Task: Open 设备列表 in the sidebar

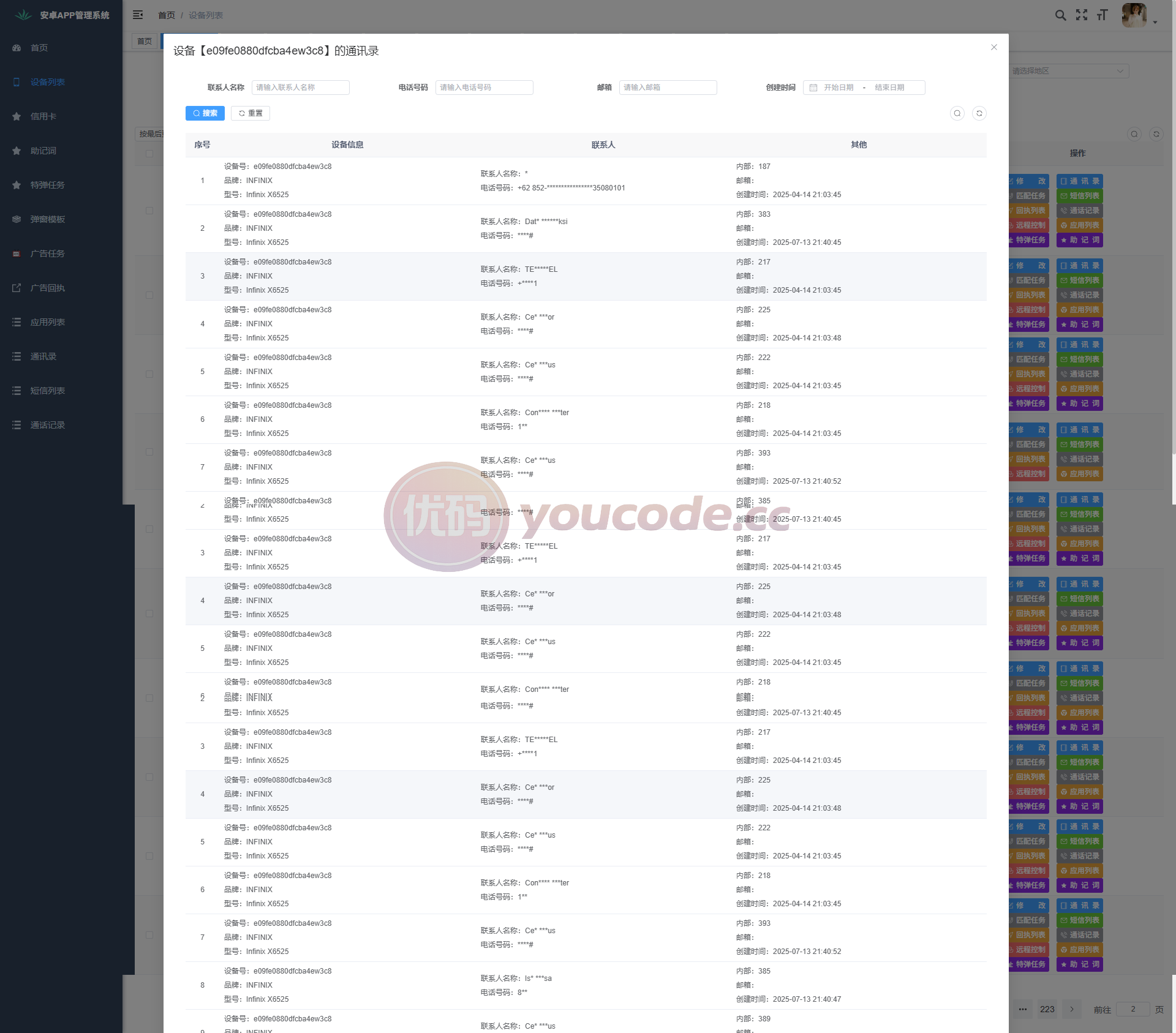Action: (61, 82)
